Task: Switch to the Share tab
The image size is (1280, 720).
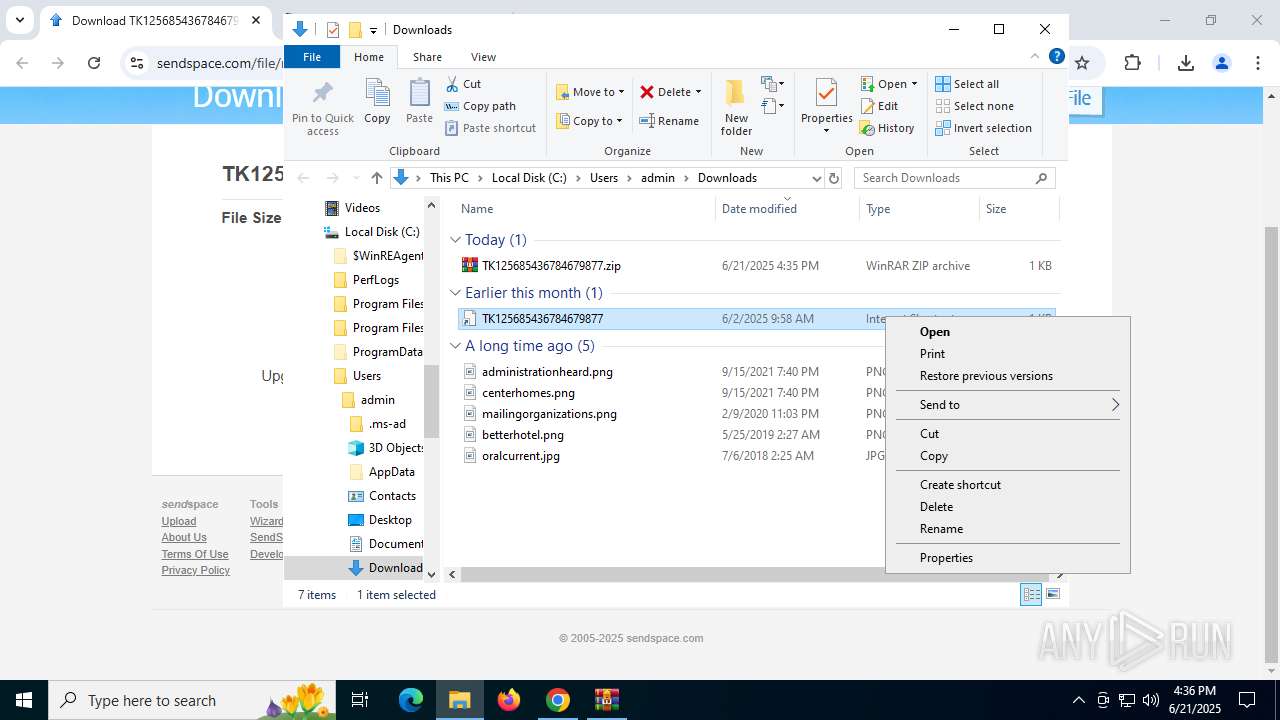Action: (427, 57)
